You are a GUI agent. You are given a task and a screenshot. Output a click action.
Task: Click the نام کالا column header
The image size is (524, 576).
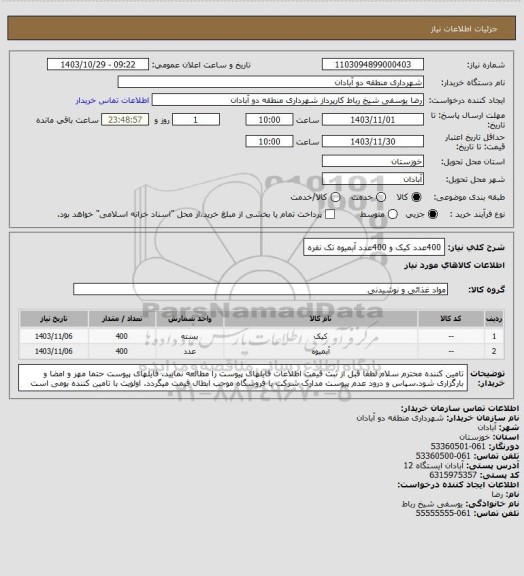coord(320,318)
